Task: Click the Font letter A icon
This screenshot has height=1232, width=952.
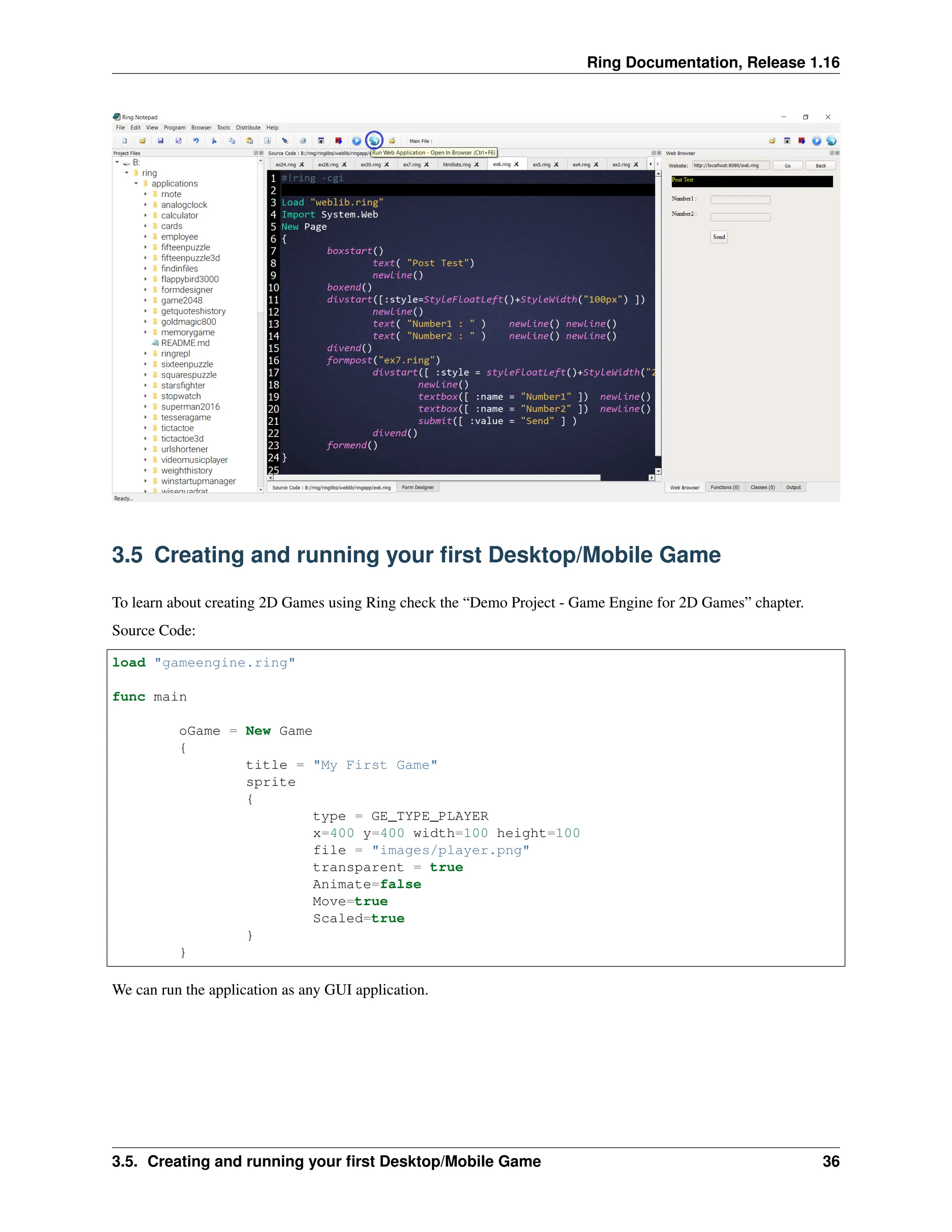Action: pos(267,140)
